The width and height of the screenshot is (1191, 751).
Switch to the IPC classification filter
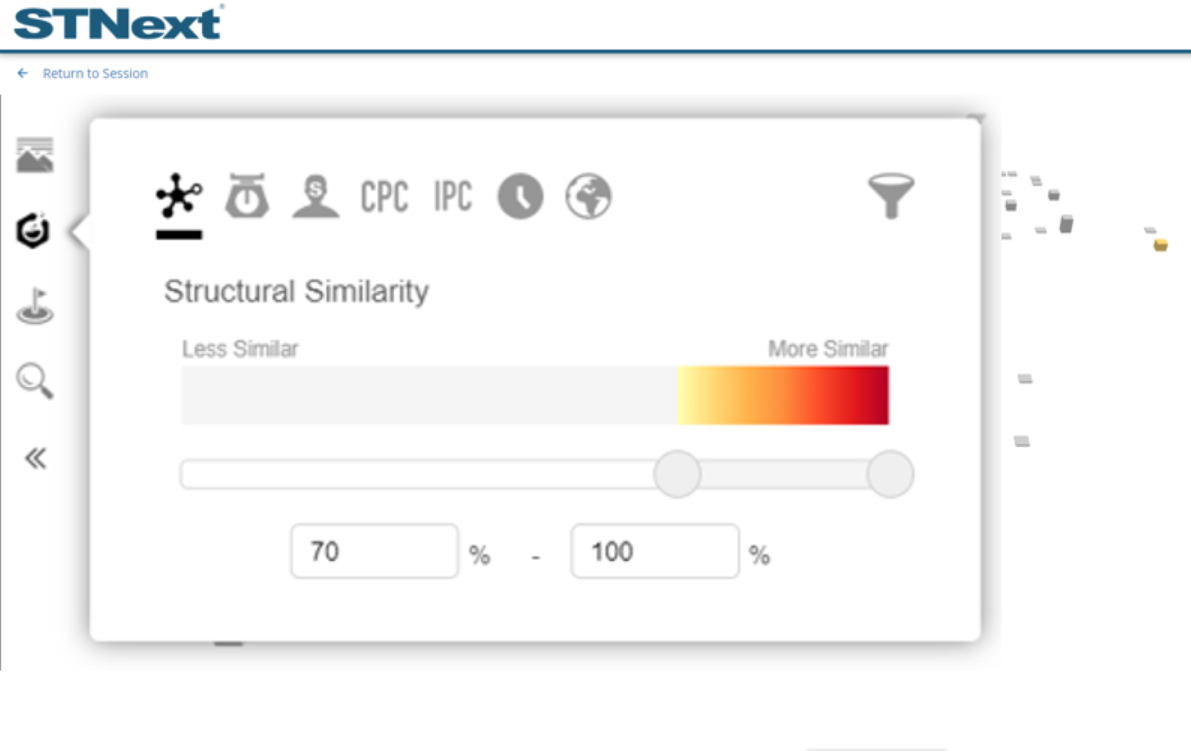(452, 197)
